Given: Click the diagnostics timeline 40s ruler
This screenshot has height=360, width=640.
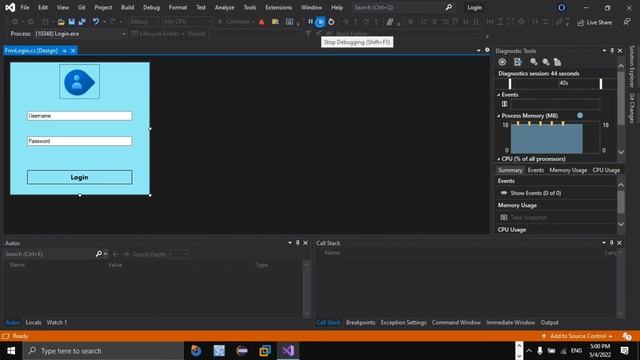Looking at the screenshot, I should (x=555, y=83).
